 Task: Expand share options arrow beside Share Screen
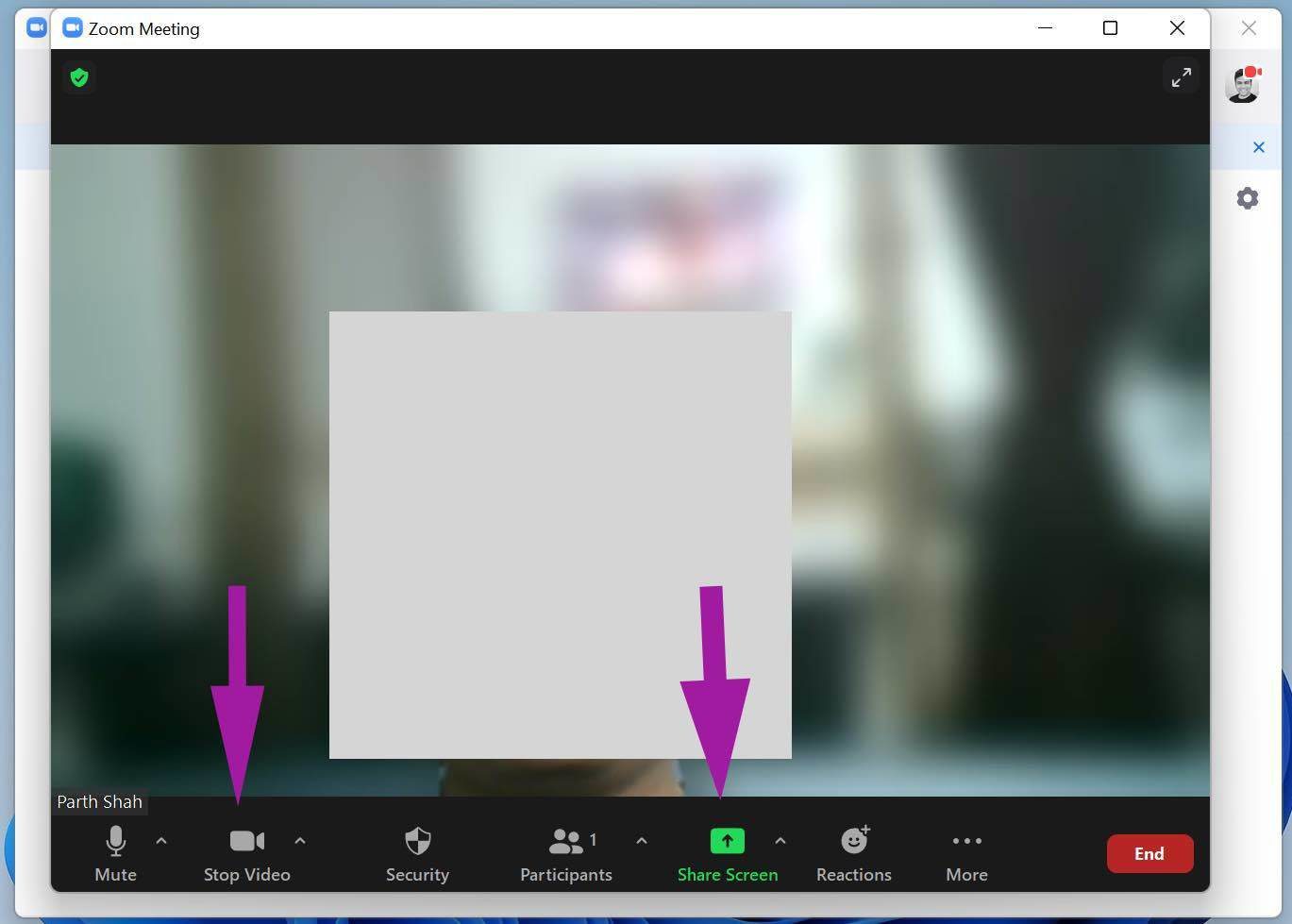(780, 840)
